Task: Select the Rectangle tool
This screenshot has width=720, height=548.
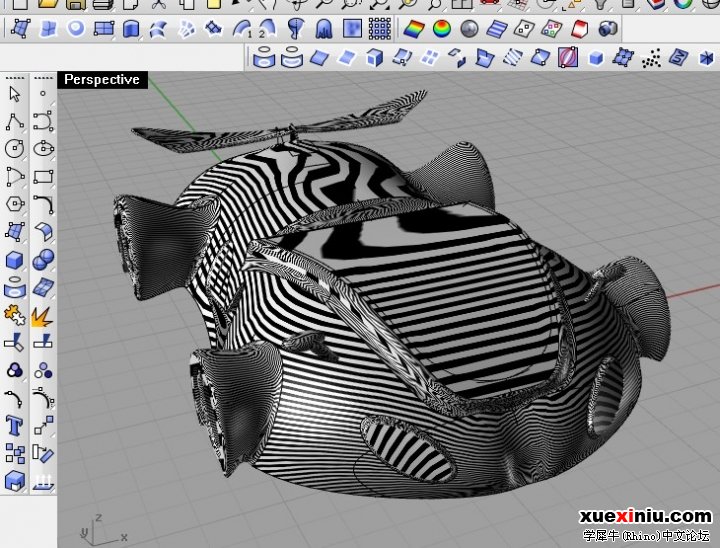Action: pos(43,176)
